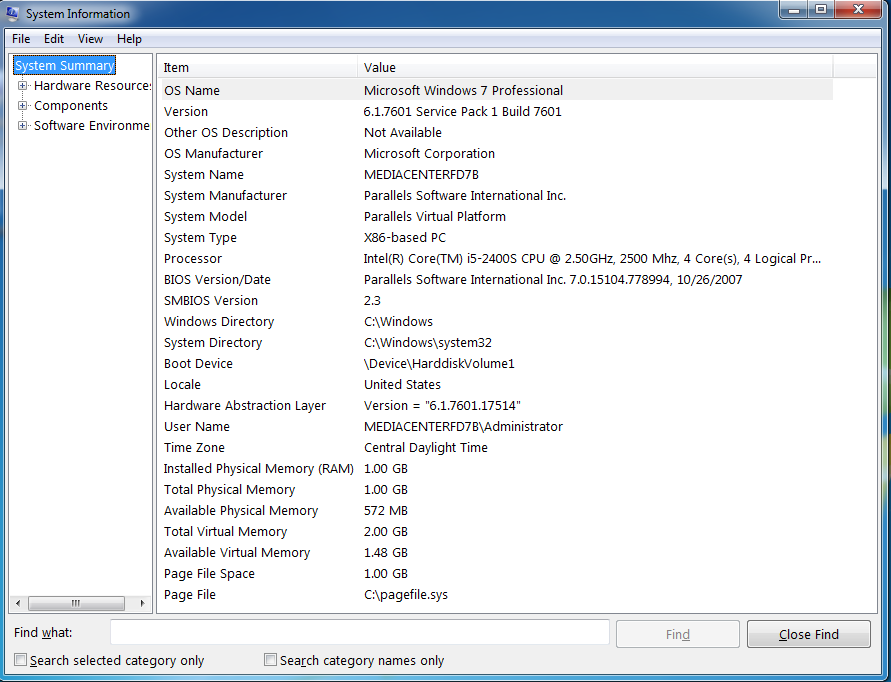Viewport: 891px width, 682px height.
Task: Enable Search category names only
Action: [270, 660]
